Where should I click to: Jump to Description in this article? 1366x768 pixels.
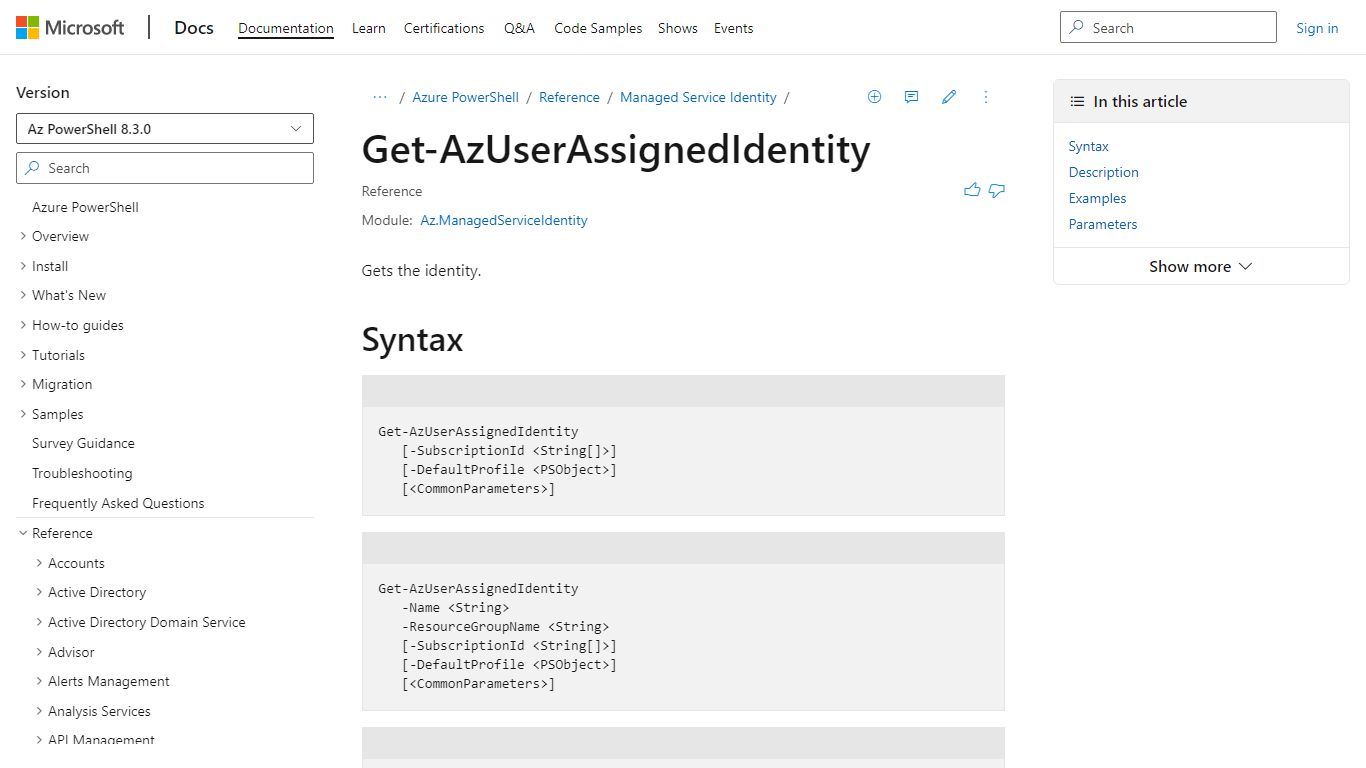pos(1103,172)
